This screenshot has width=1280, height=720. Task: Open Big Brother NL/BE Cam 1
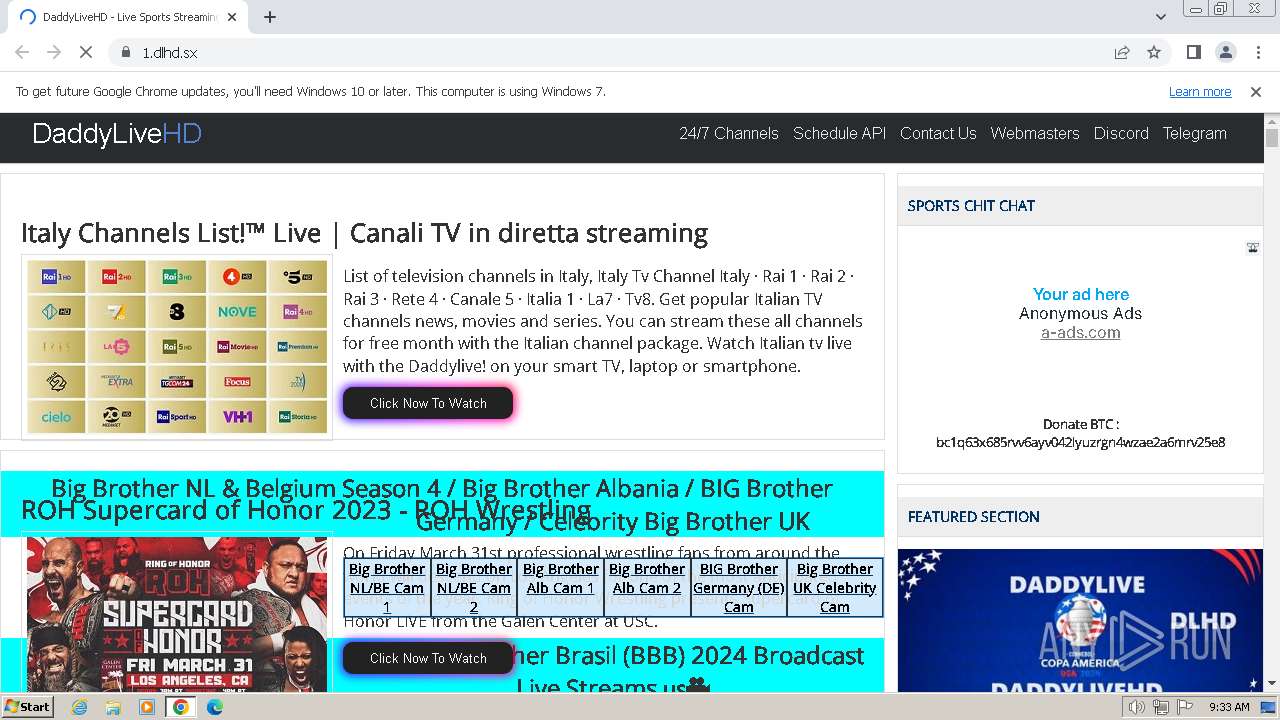tap(387, 588)
